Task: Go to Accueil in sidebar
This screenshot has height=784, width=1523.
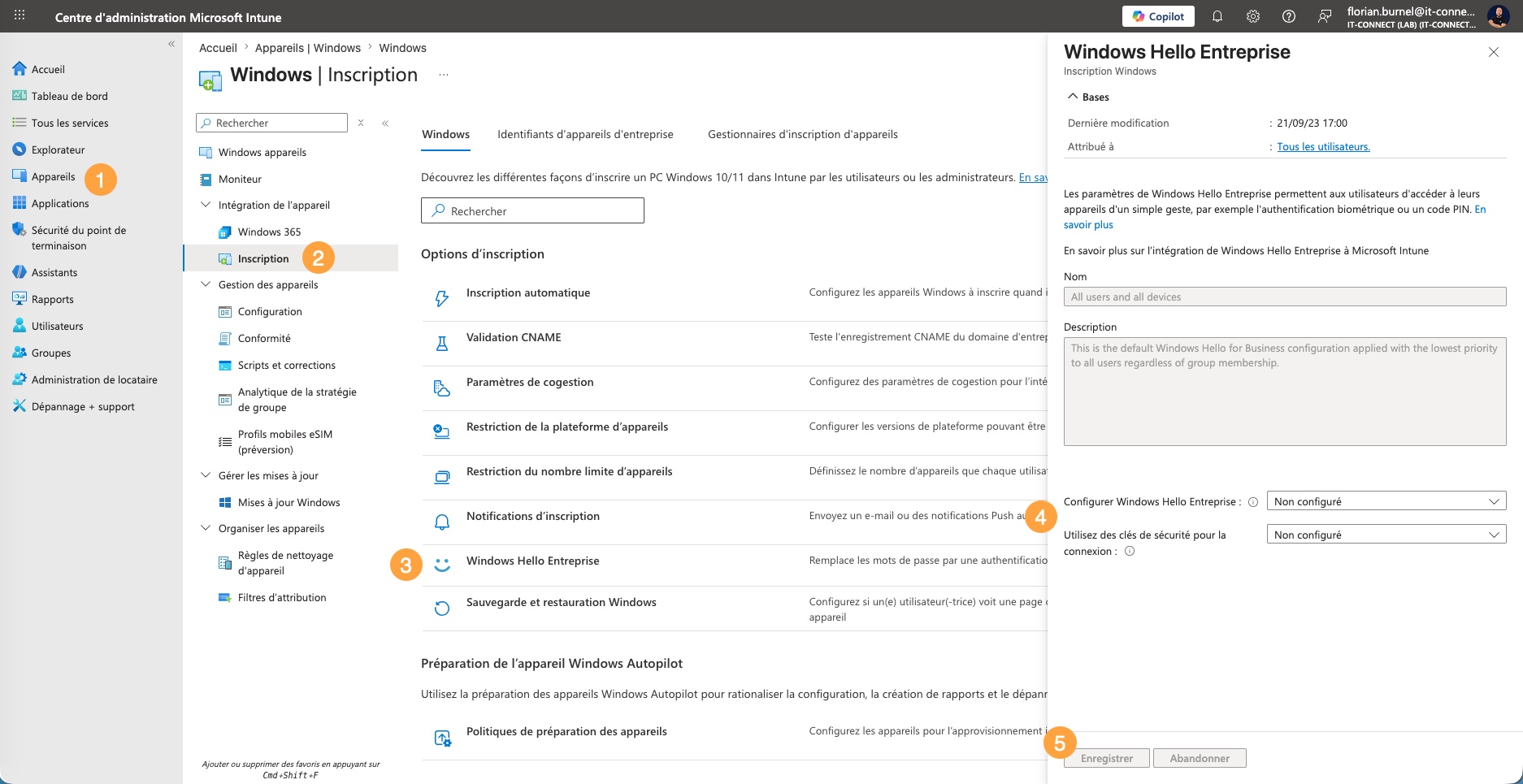Action: [x=47, y=69]
